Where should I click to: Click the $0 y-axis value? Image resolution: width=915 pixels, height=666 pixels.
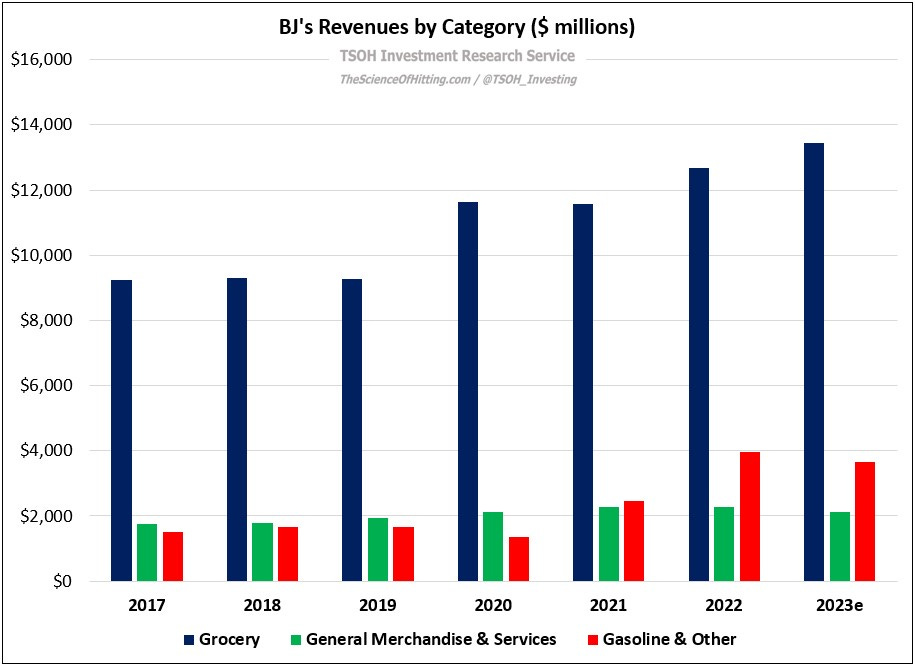pos(61,582)
